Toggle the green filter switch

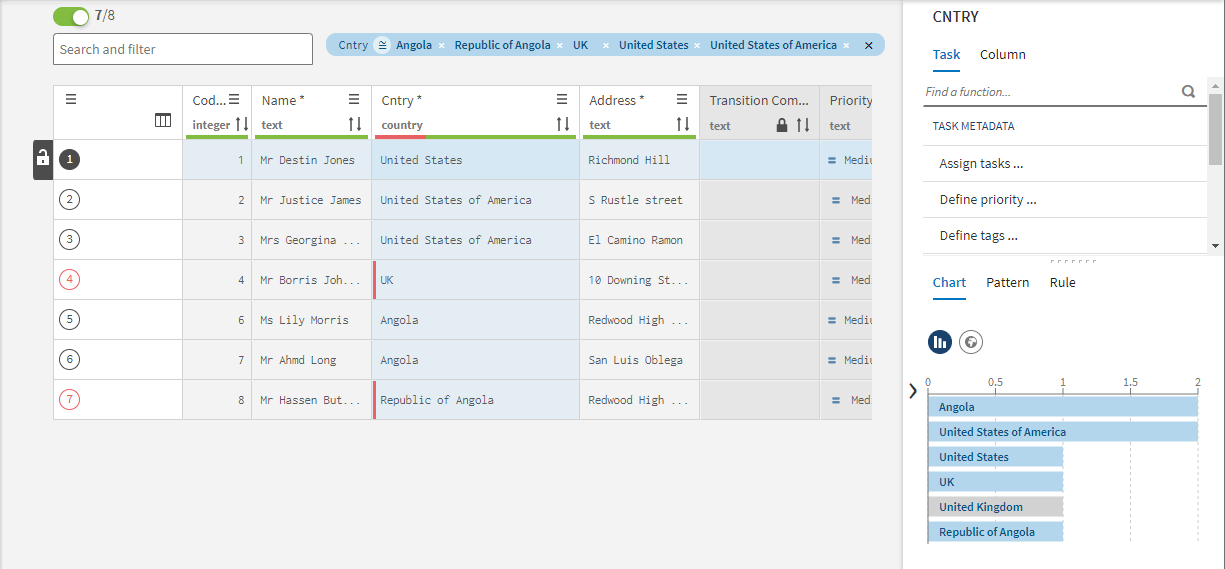coord(71,16)
